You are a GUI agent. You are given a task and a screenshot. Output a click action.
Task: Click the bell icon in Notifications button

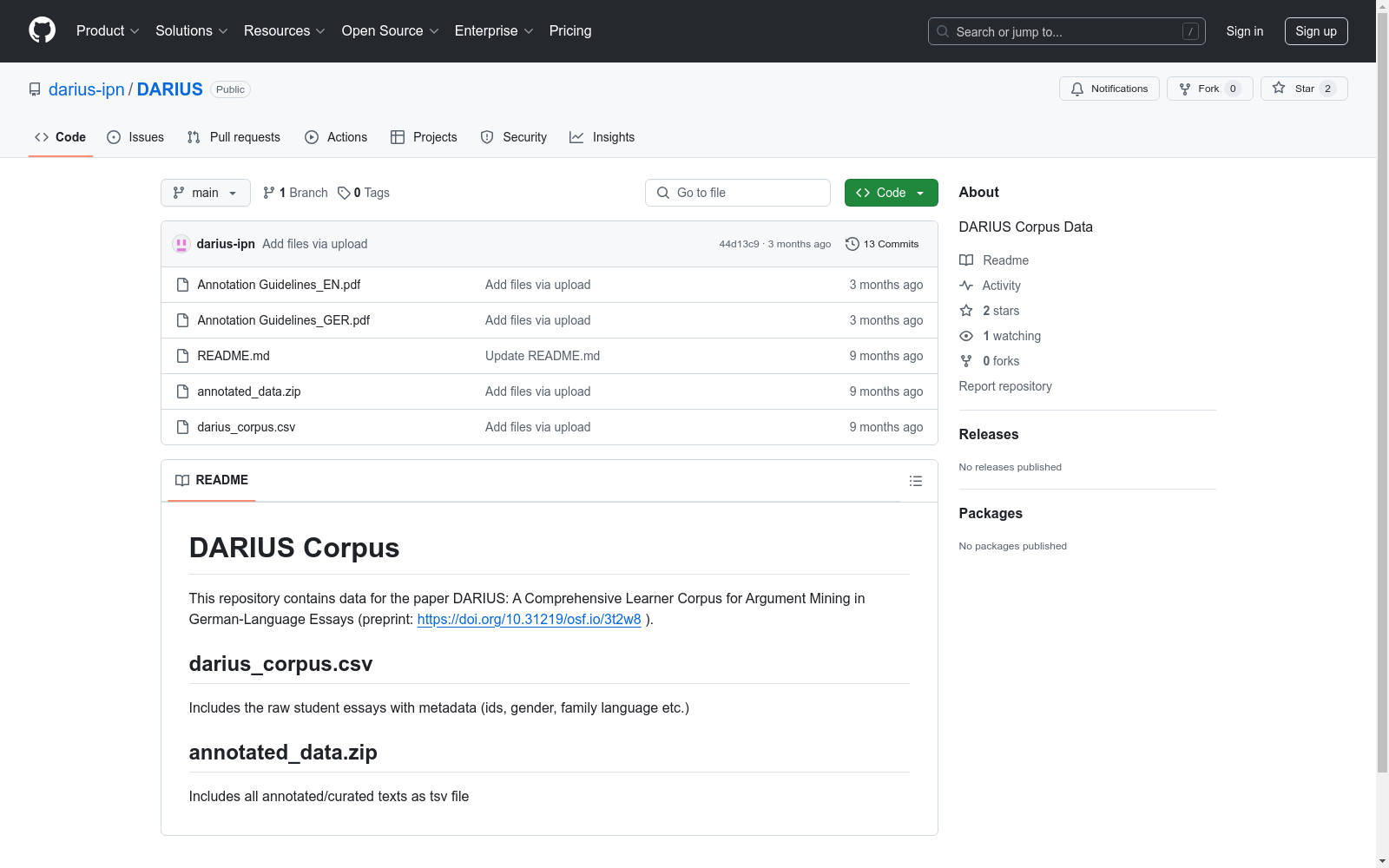click(1077, 89)
